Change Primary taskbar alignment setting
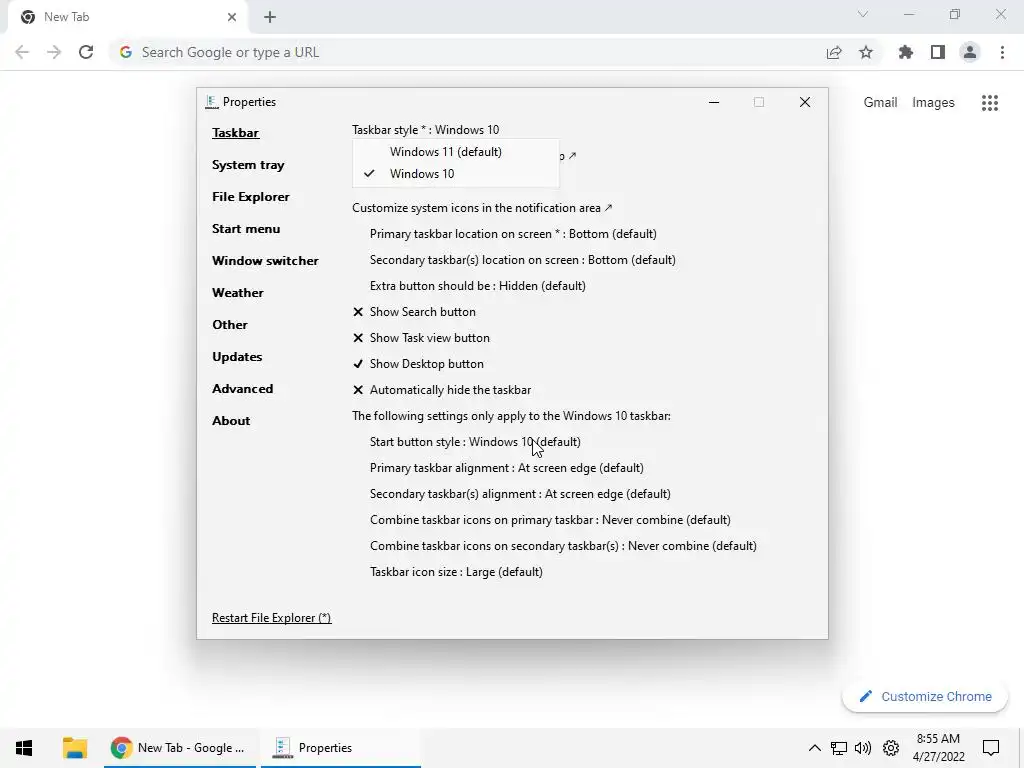This screenshot has height=768, width=1024. click(507, 468)
